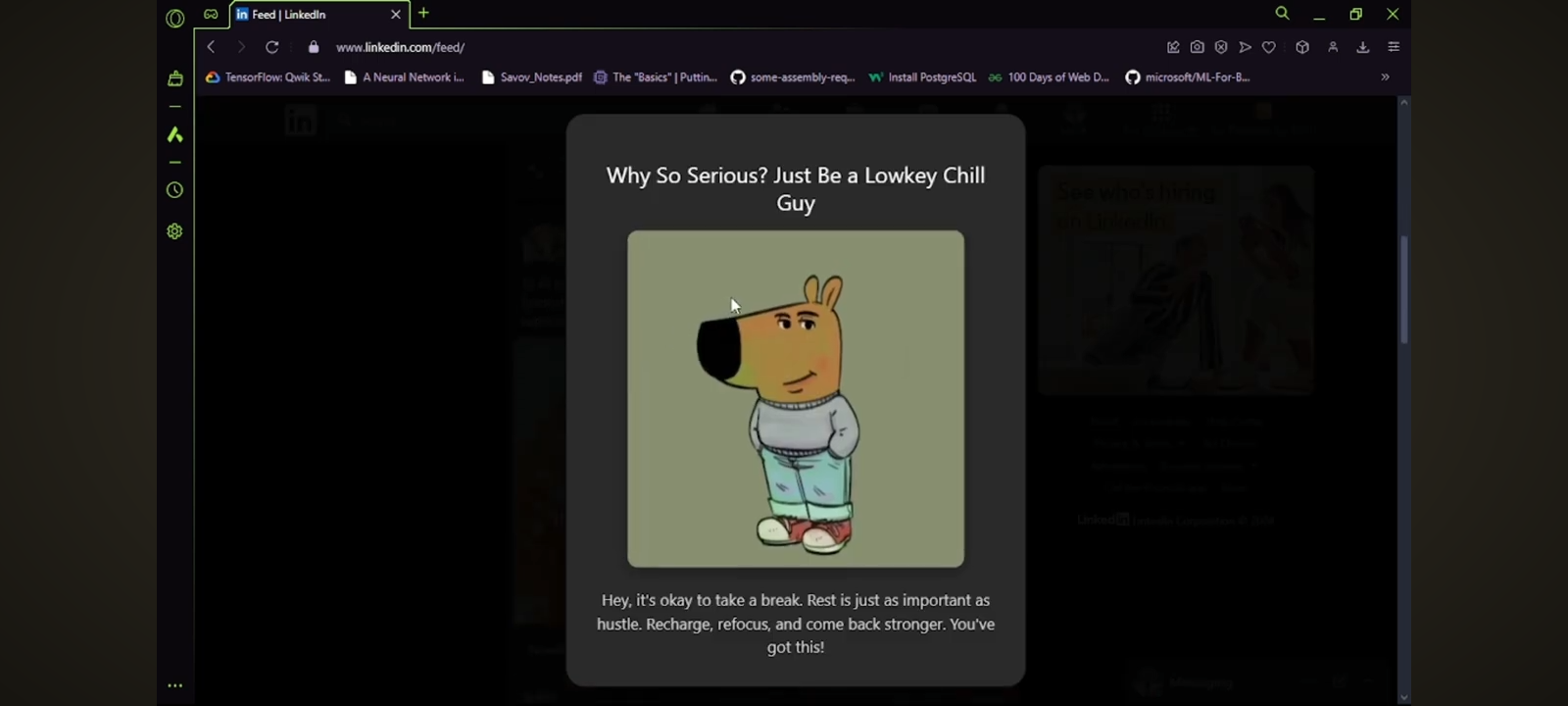The image size is (1568, 706).
Task: Click the scrollbar down arrow
Action: 1404,698
